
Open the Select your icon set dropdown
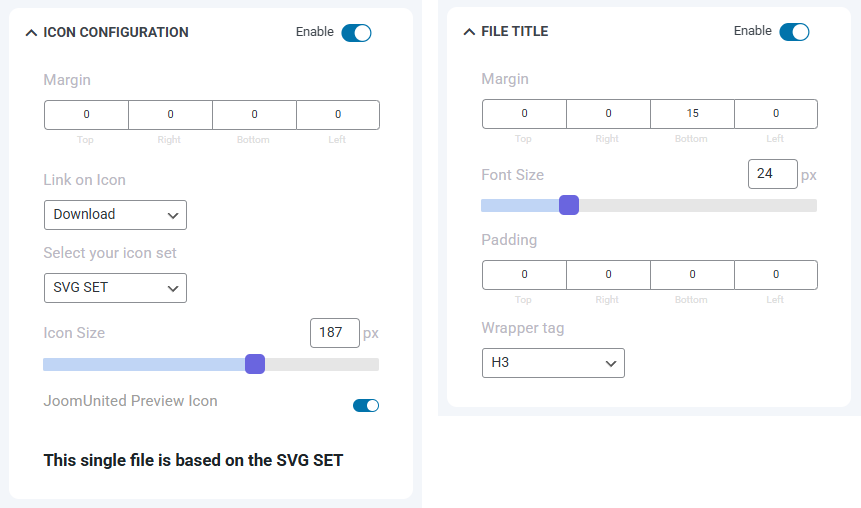[x=115, y=288]
